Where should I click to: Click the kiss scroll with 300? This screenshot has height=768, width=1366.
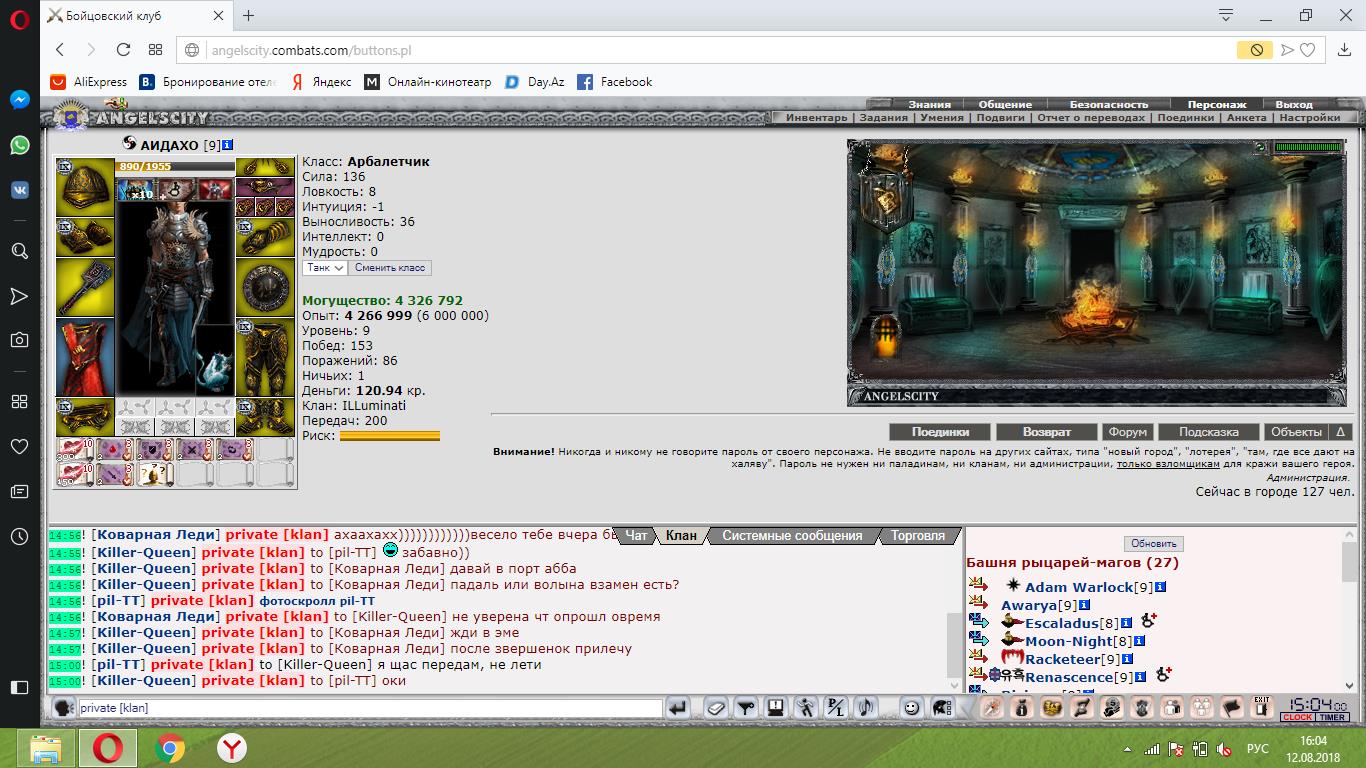click(75, 449)
